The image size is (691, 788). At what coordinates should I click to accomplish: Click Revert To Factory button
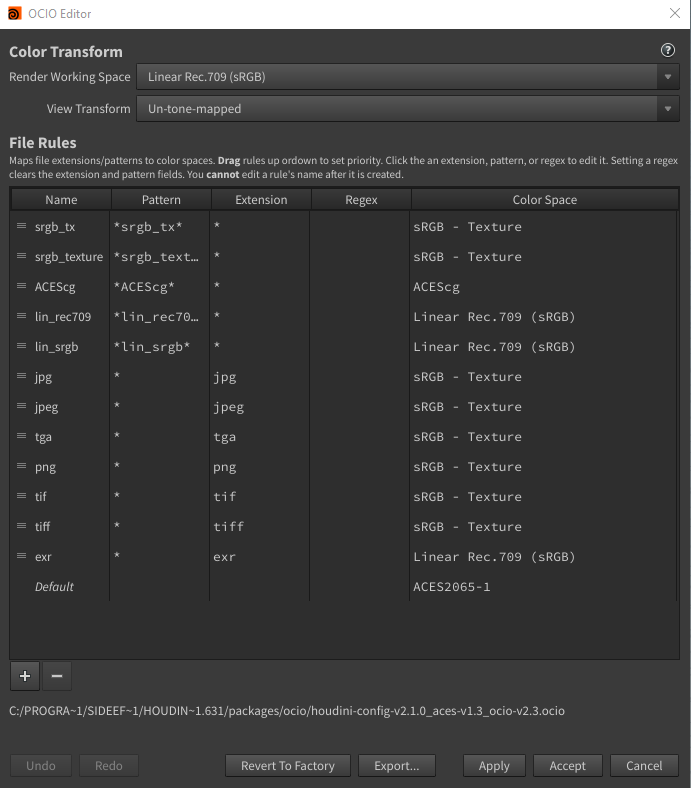[287, 765]
